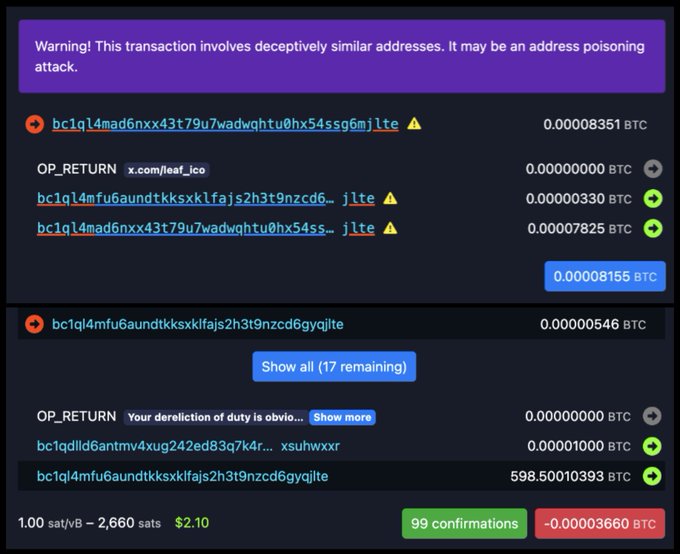Click the 0.00001000 BTC output amount

[579, 446]
